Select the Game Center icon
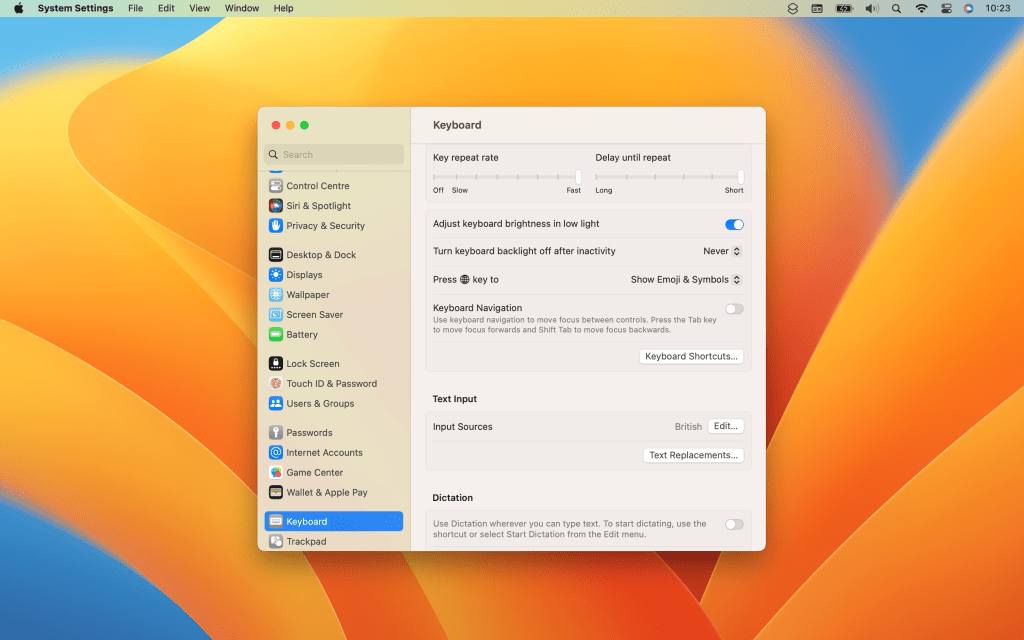 pyautogui.click(x=276, y=472)
